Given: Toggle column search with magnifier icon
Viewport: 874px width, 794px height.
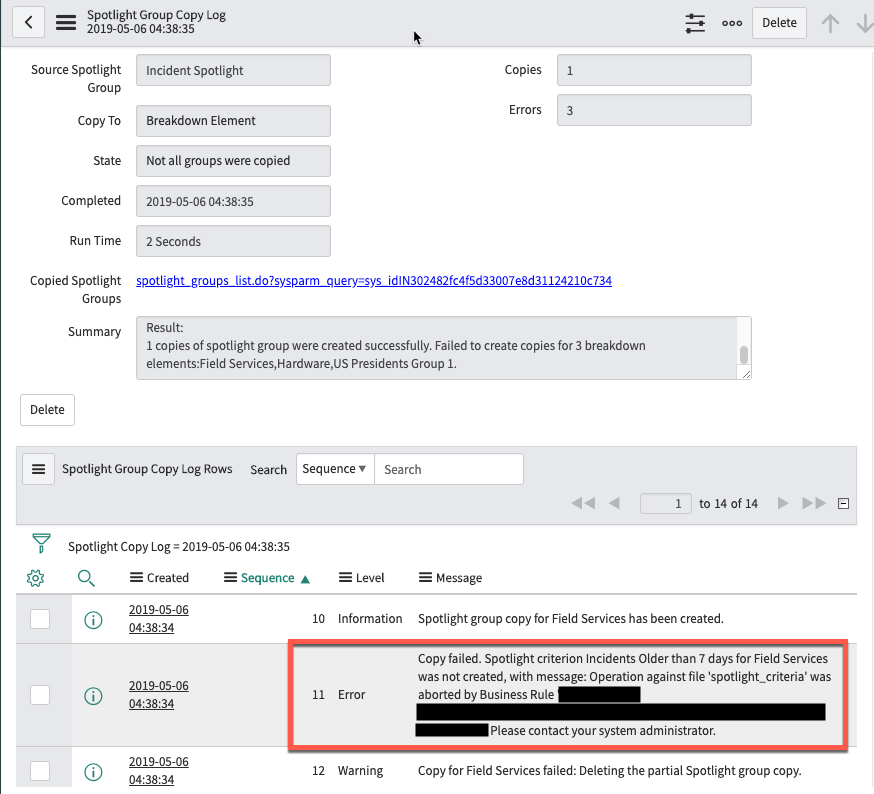Looking at the screenshot, I should tap(86, 578).
